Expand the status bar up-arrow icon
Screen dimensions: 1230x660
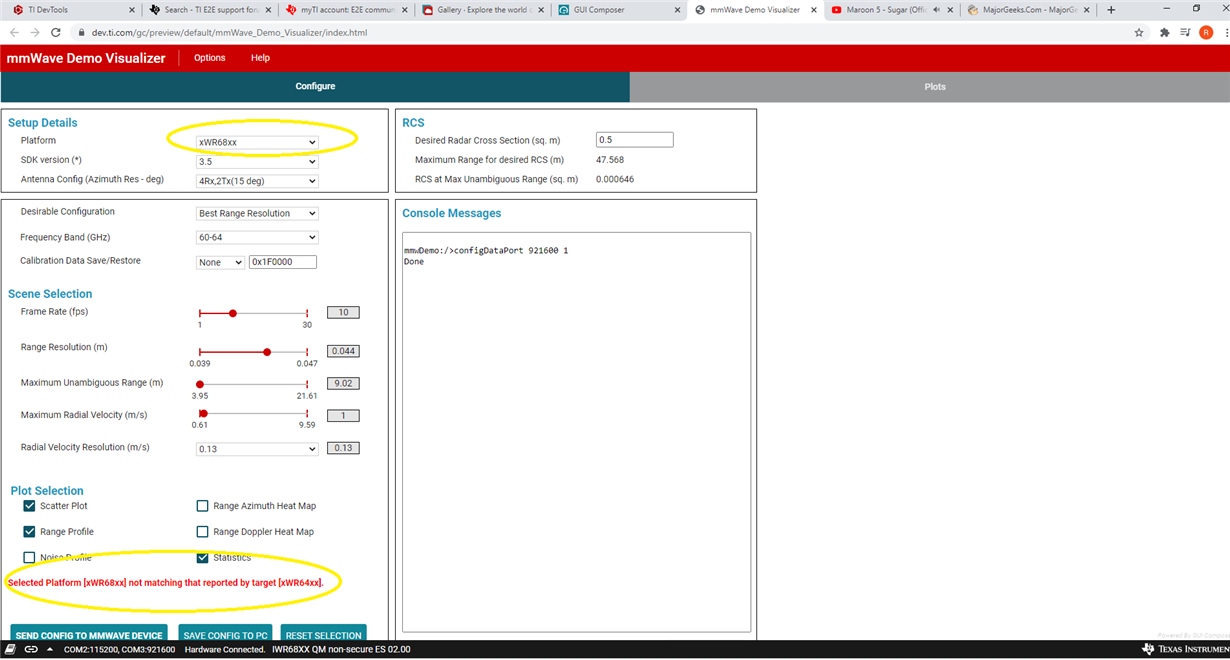pyautogui.click(x=48, y=649)
